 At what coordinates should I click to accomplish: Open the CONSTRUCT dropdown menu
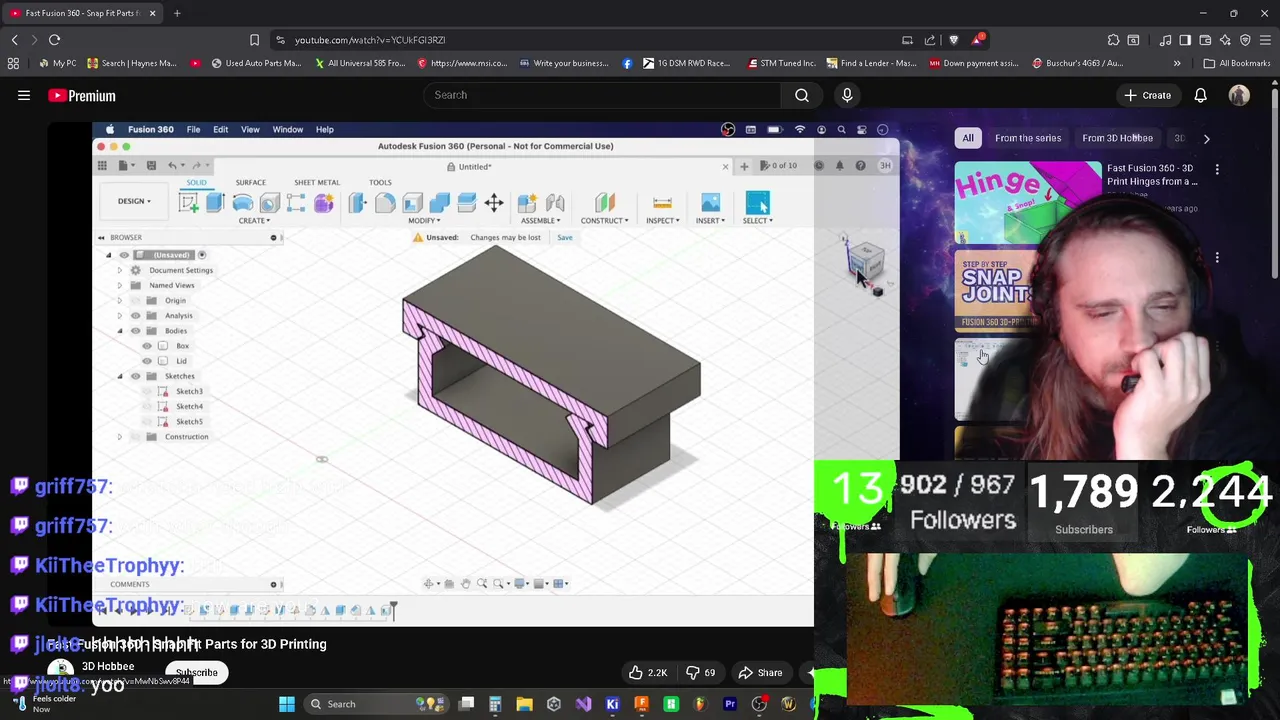(x=604, y=221)
